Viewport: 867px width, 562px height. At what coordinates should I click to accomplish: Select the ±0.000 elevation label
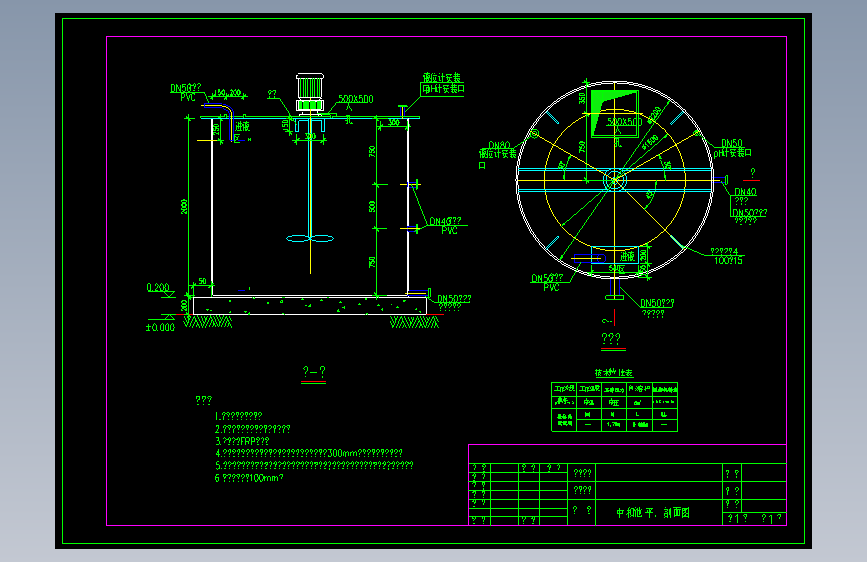tap(160, 327)
